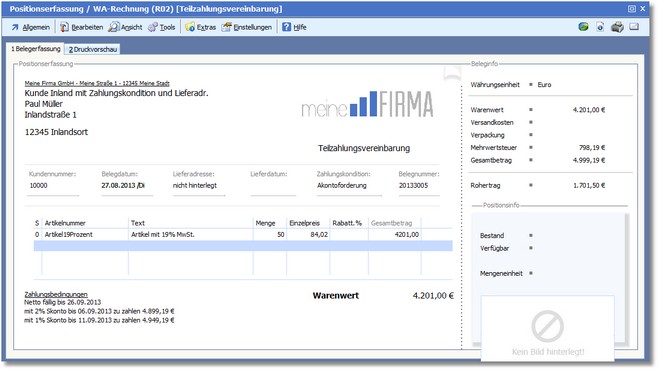Click the empty Lieferdatum field
The image size is (658, 370).
click(x=273, y=185)
